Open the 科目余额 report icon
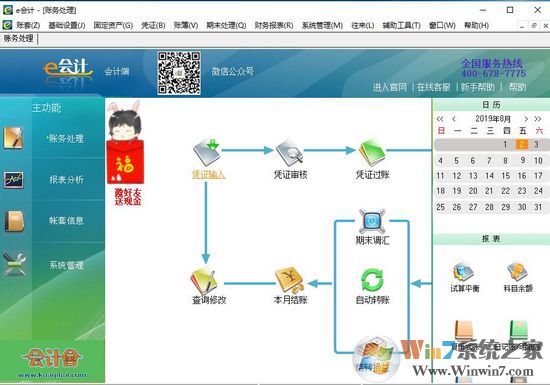 point(517,272)
